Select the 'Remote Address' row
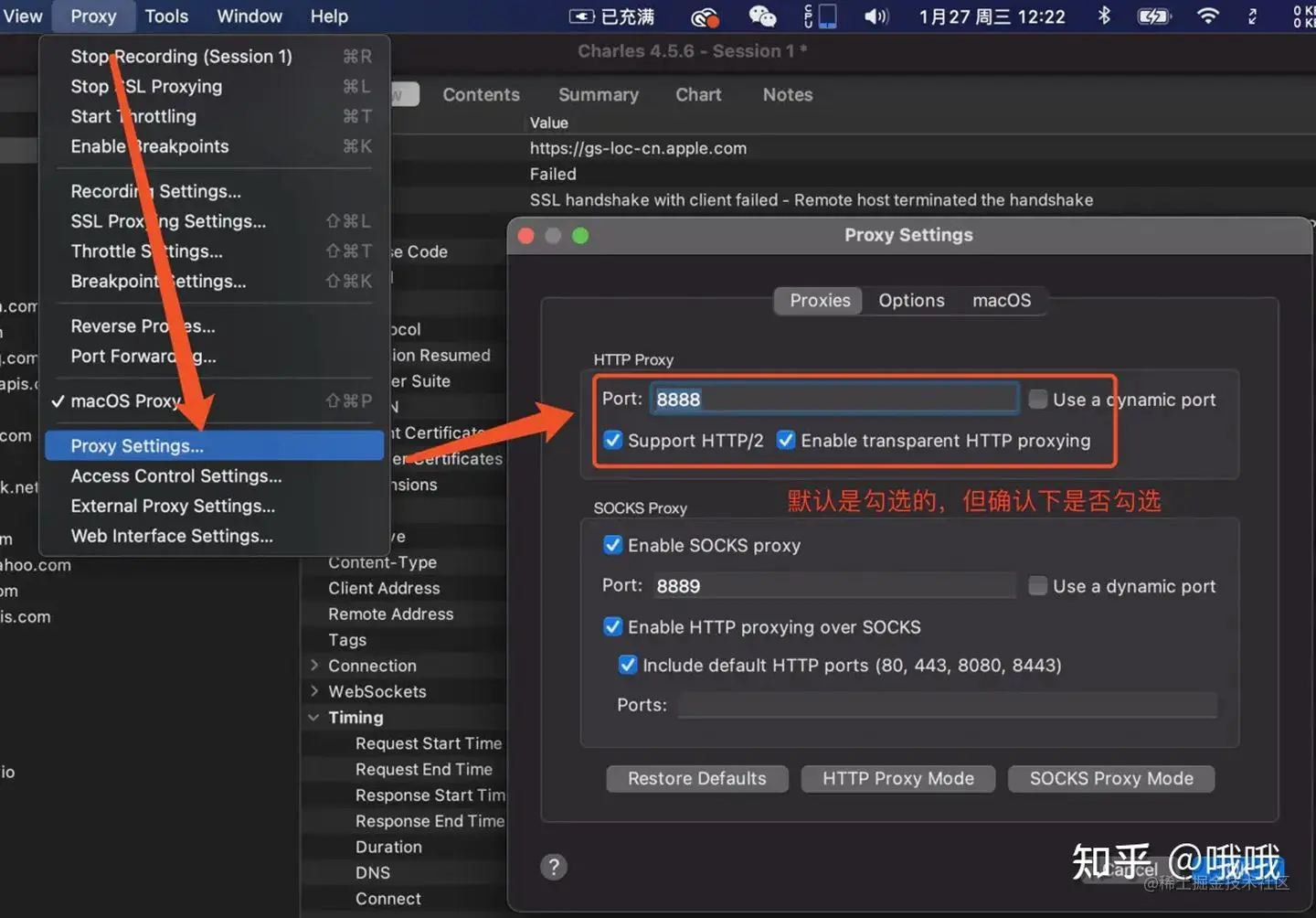This screenshot has height=918, width=1316. coord(390,614)
